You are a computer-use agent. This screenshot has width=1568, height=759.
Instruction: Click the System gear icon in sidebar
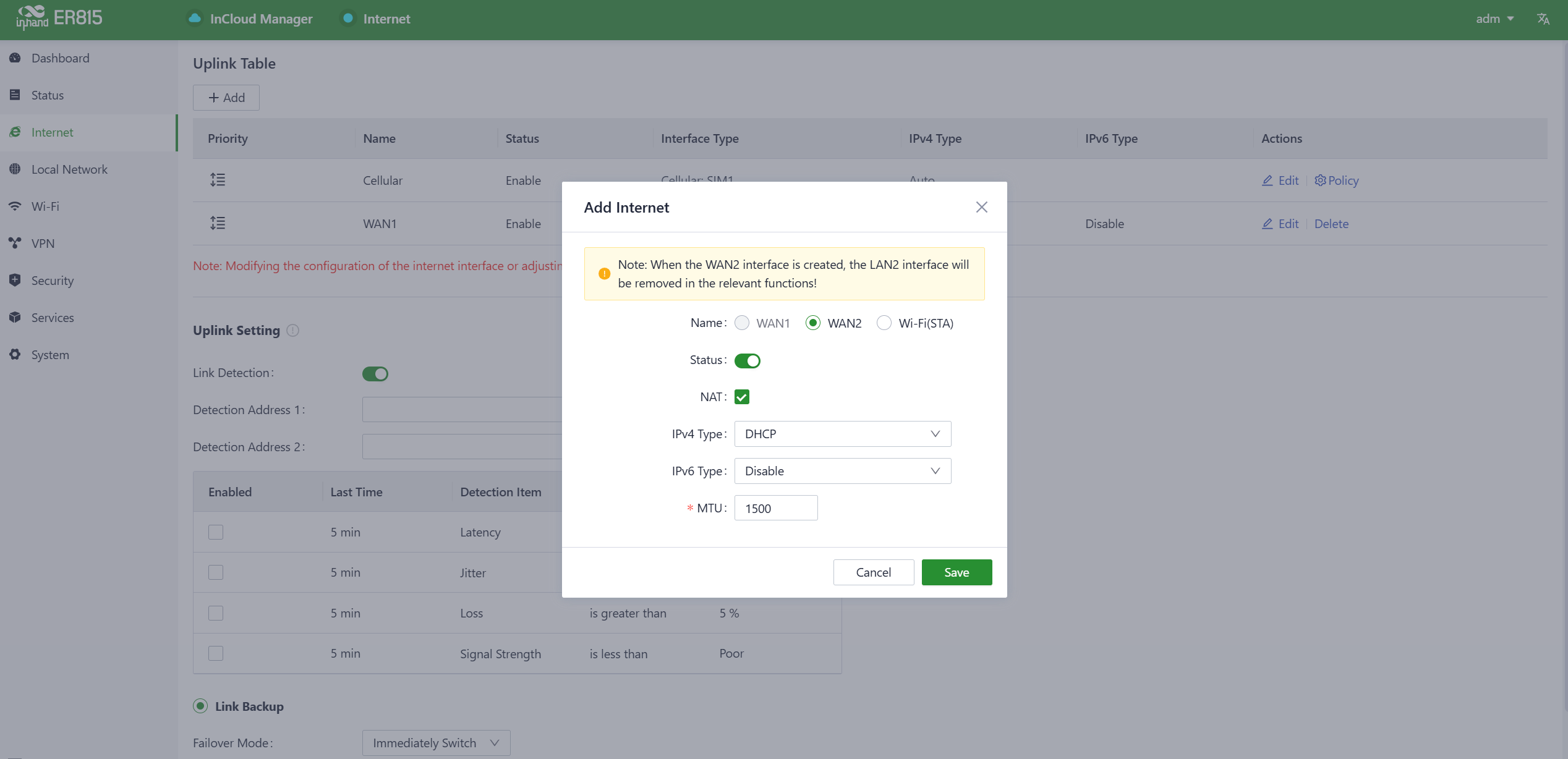coord(15,355)
